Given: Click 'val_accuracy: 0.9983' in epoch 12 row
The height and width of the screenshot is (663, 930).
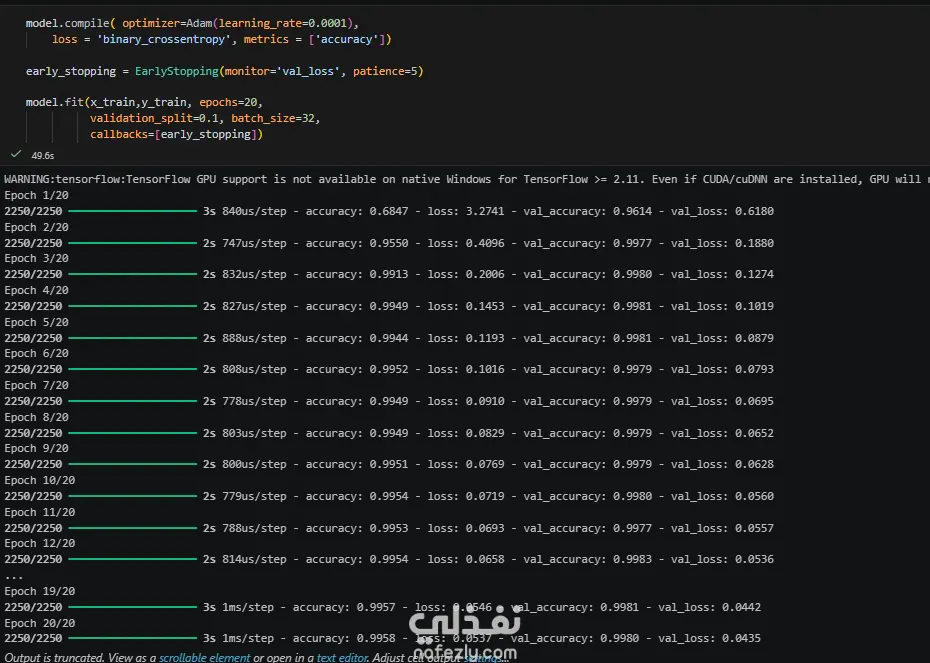Looking at the screenshot, I should pos(588,559).
